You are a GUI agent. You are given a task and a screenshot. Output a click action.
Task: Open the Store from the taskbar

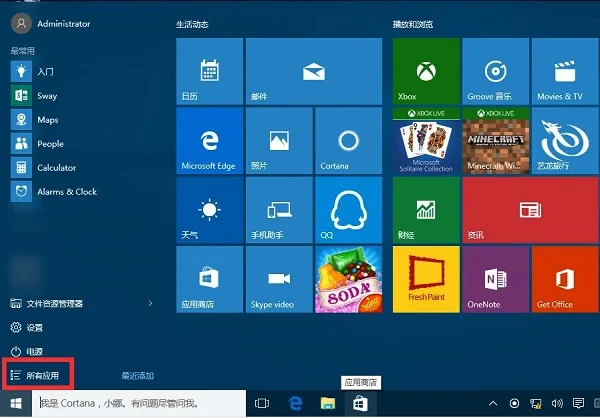point(360,403)
